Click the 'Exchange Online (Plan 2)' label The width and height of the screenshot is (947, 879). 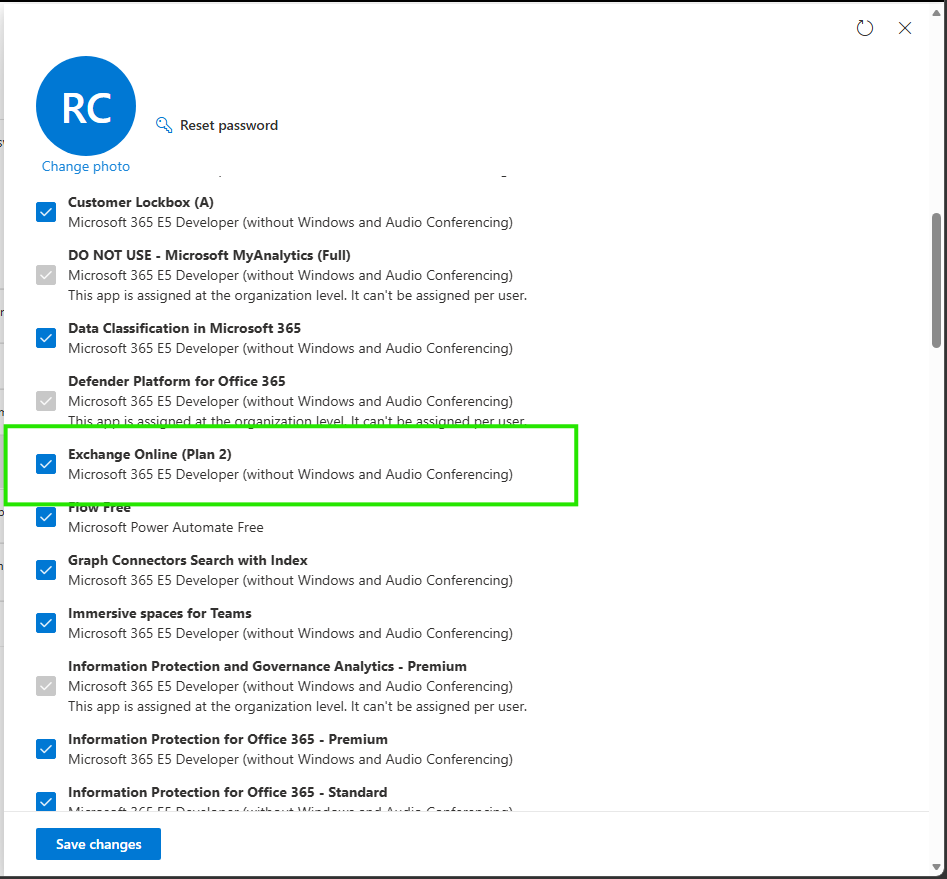tap(150, 454)
